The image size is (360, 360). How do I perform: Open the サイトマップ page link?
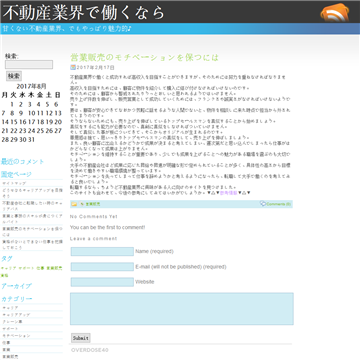pos(14,183)
